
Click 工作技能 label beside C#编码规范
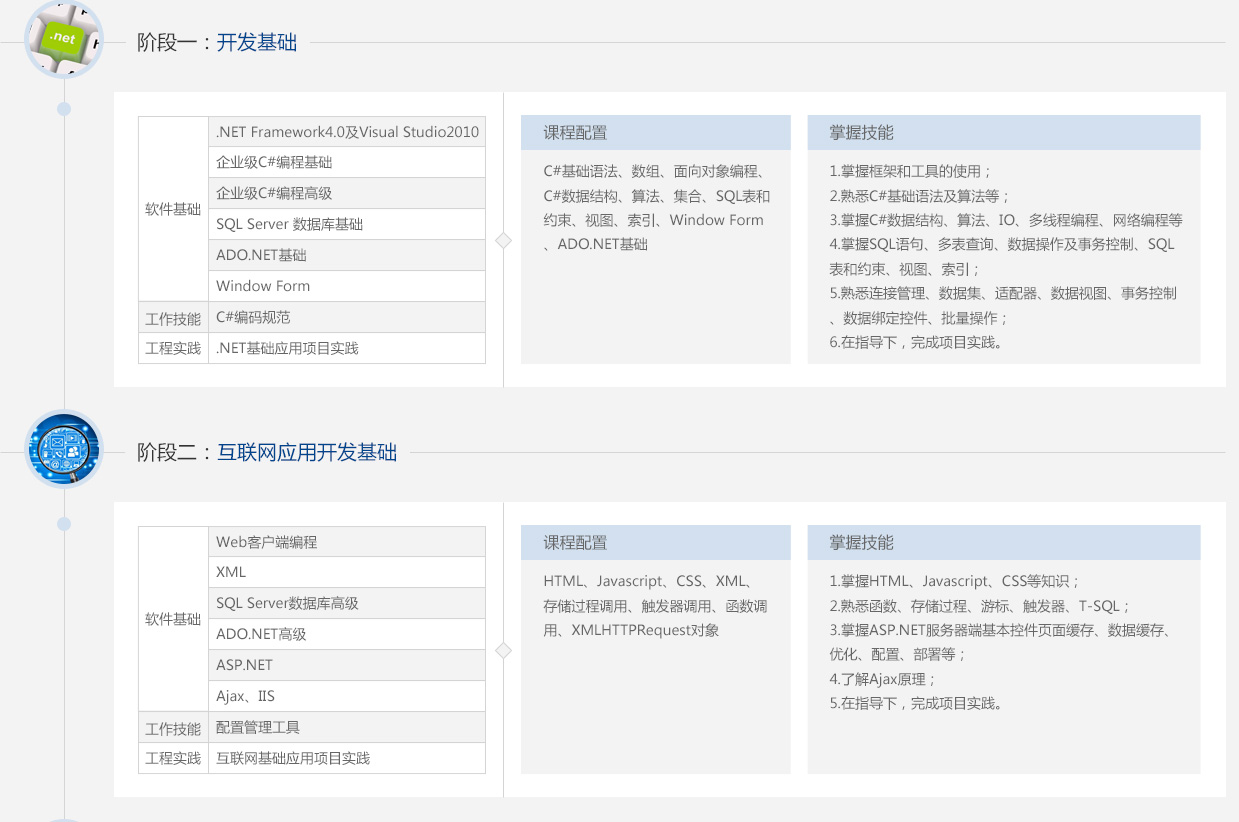tap(173, 319)
